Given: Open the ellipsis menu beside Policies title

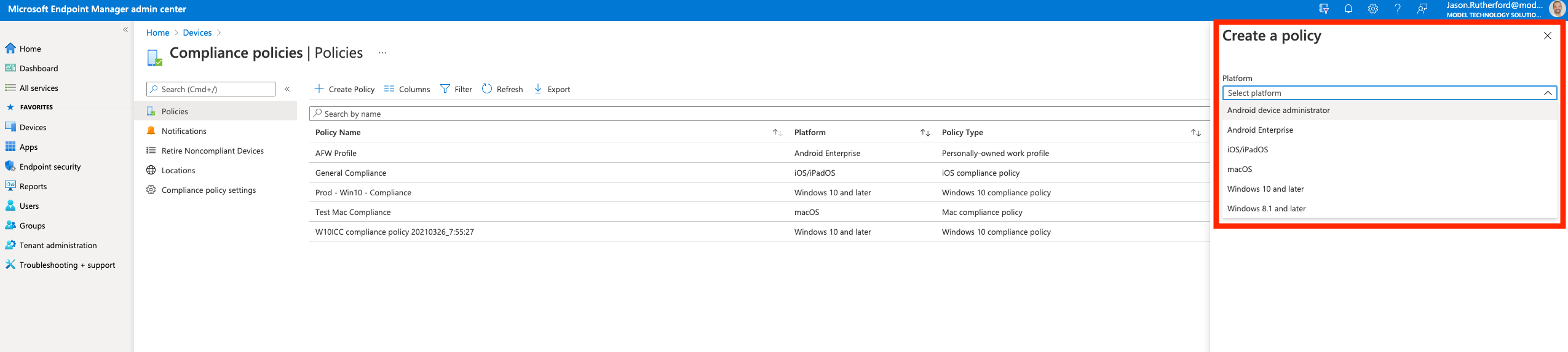Looking at the screenshot, I should 382,53.
